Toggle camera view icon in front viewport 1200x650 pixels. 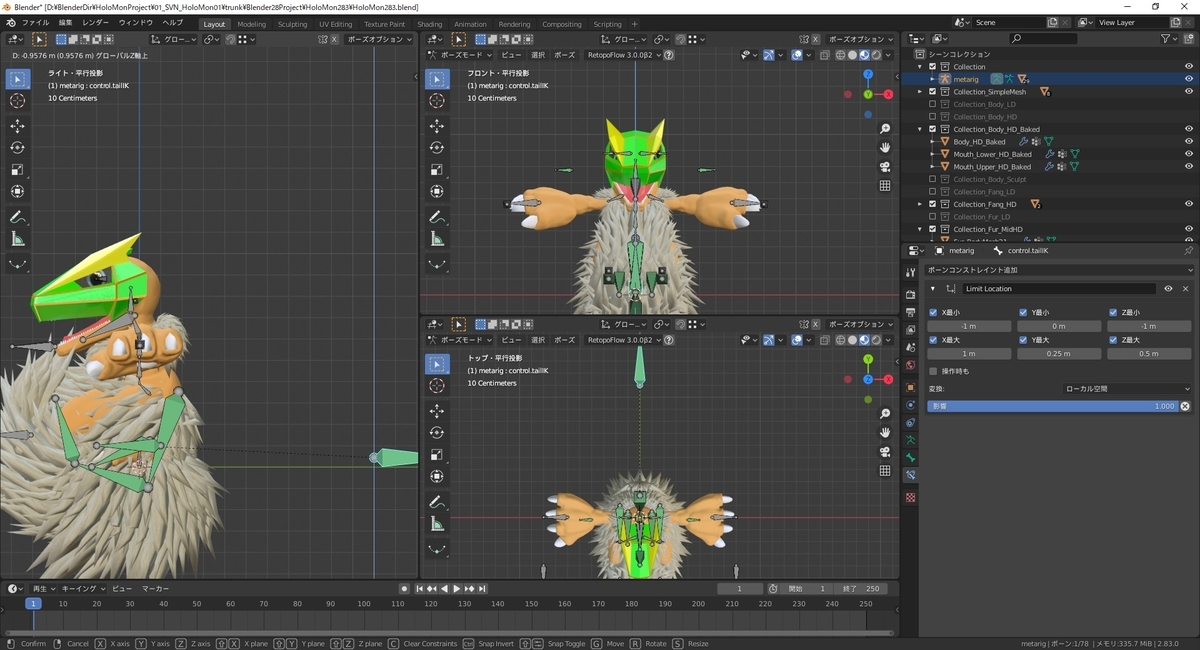(885, 167)
